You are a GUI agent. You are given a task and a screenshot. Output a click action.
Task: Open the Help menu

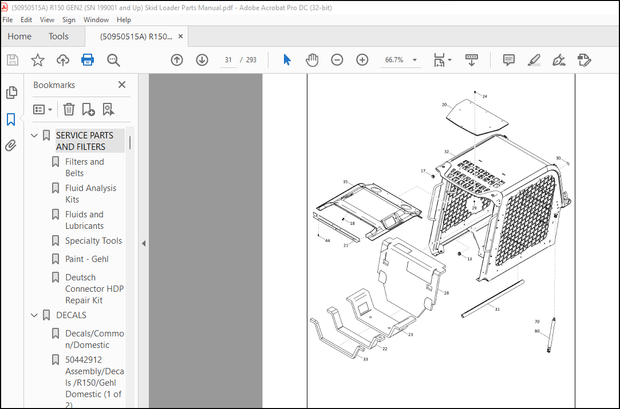tap(124, 19)
